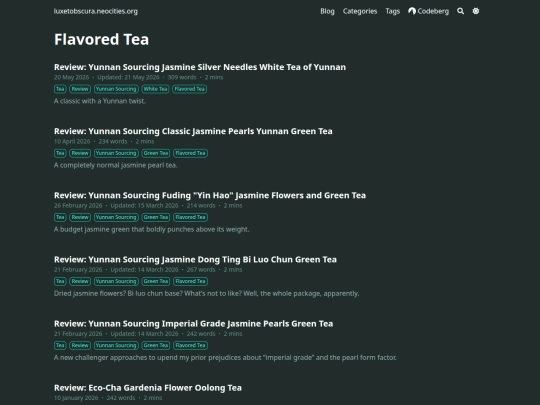The height and width of the screenshot is (405, 540).
Task: Click Green Tea tag on Imperial Grade post
Action: point(156,345)
